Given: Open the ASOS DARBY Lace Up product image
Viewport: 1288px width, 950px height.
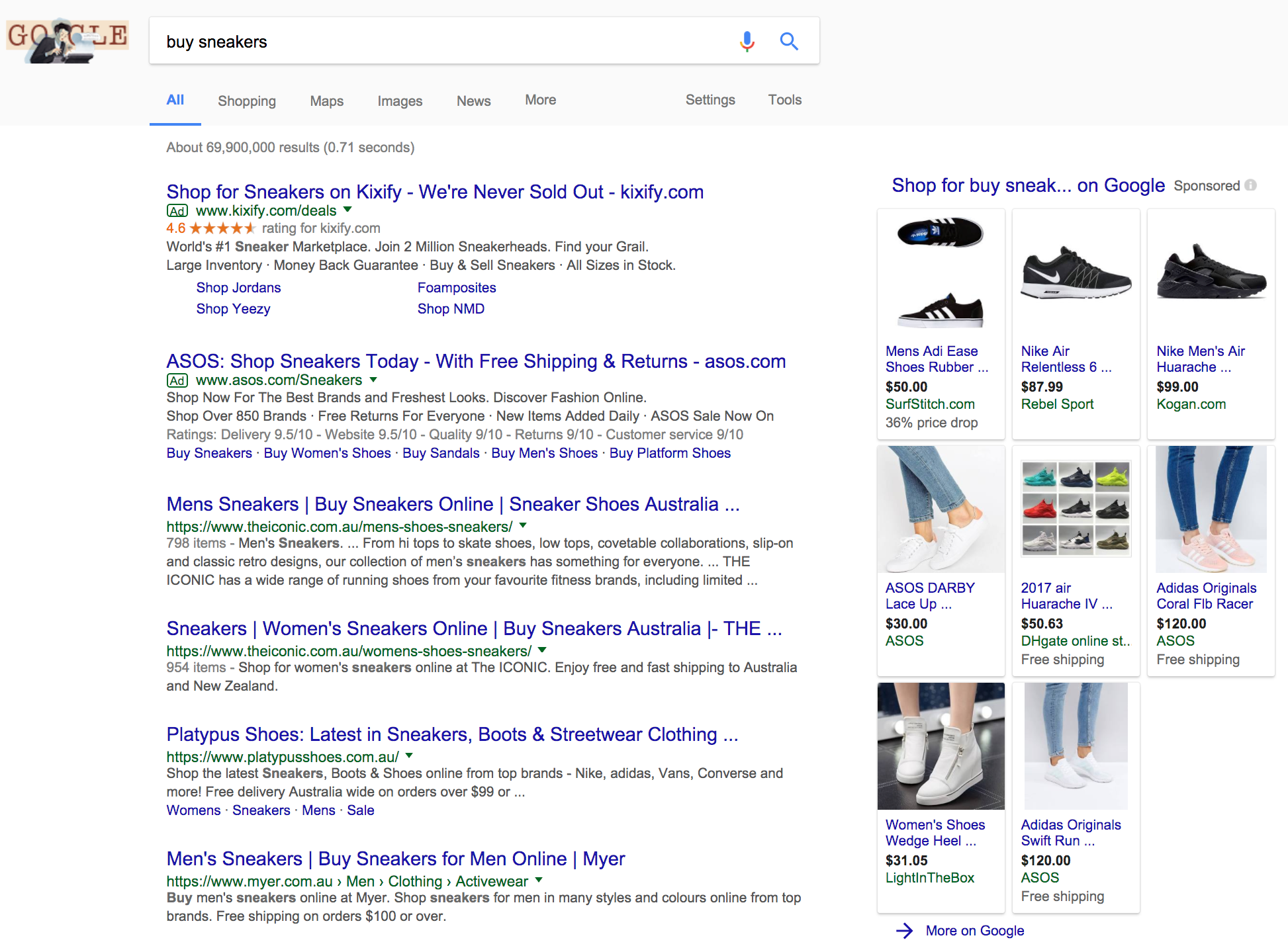Looking at the screenshot, I should coord(941,509).
